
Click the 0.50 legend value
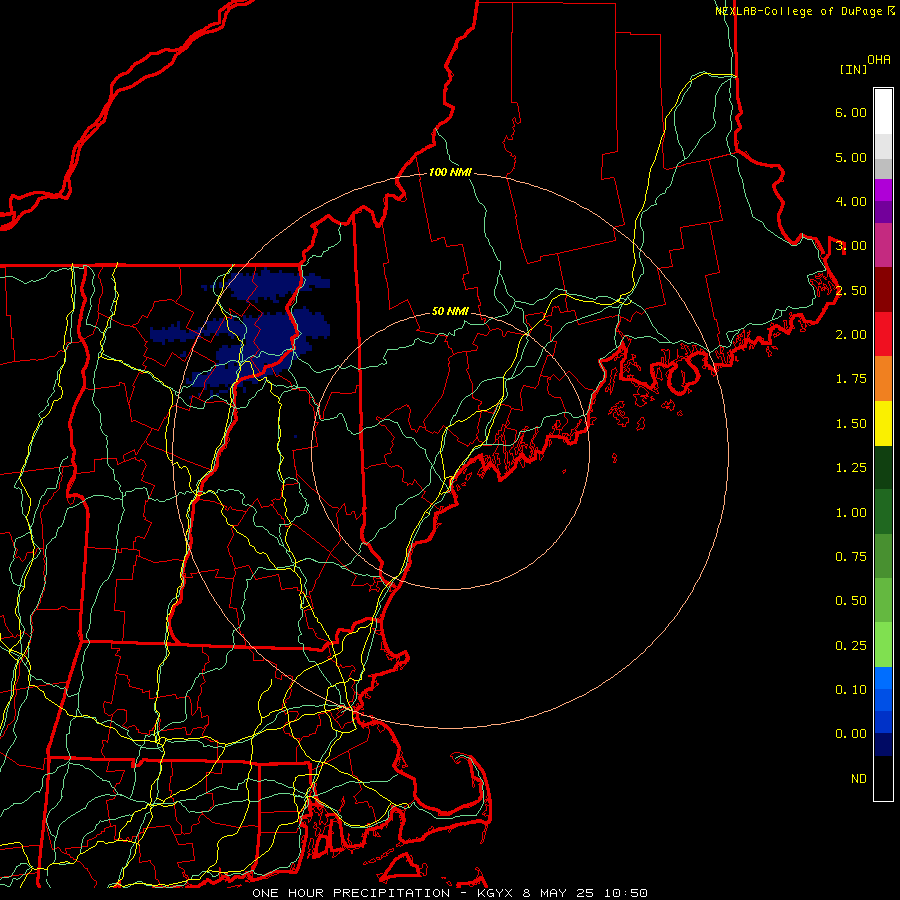(x=851, y=601)
